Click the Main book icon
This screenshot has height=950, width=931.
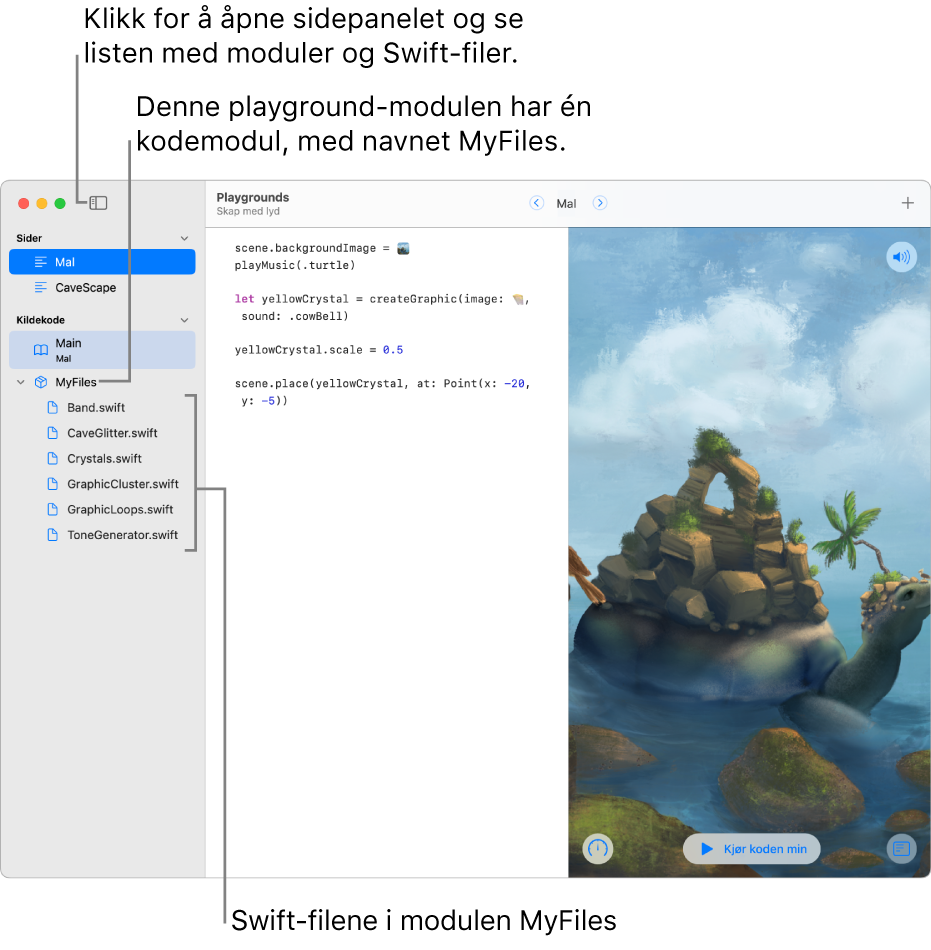[x=41, y=350]
